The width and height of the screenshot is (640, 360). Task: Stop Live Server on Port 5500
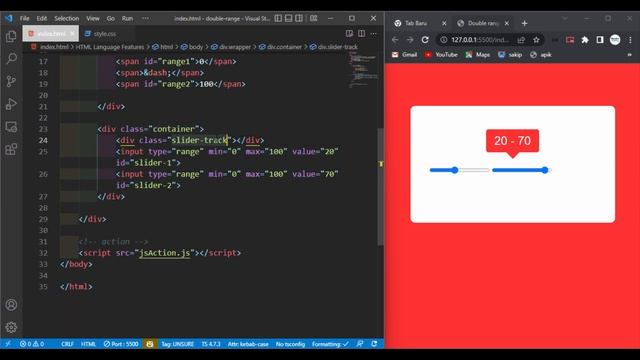tap(121, 344)
